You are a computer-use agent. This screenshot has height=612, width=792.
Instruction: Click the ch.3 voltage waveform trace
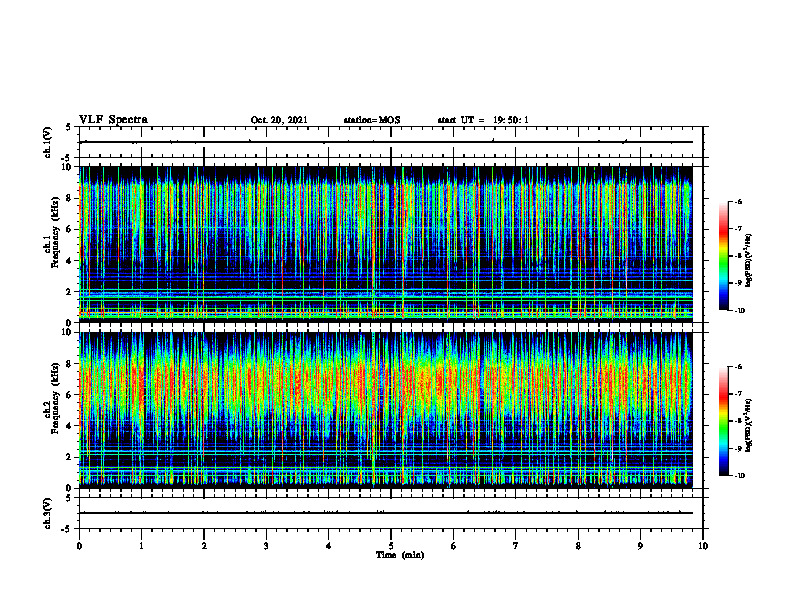[386, 513]
